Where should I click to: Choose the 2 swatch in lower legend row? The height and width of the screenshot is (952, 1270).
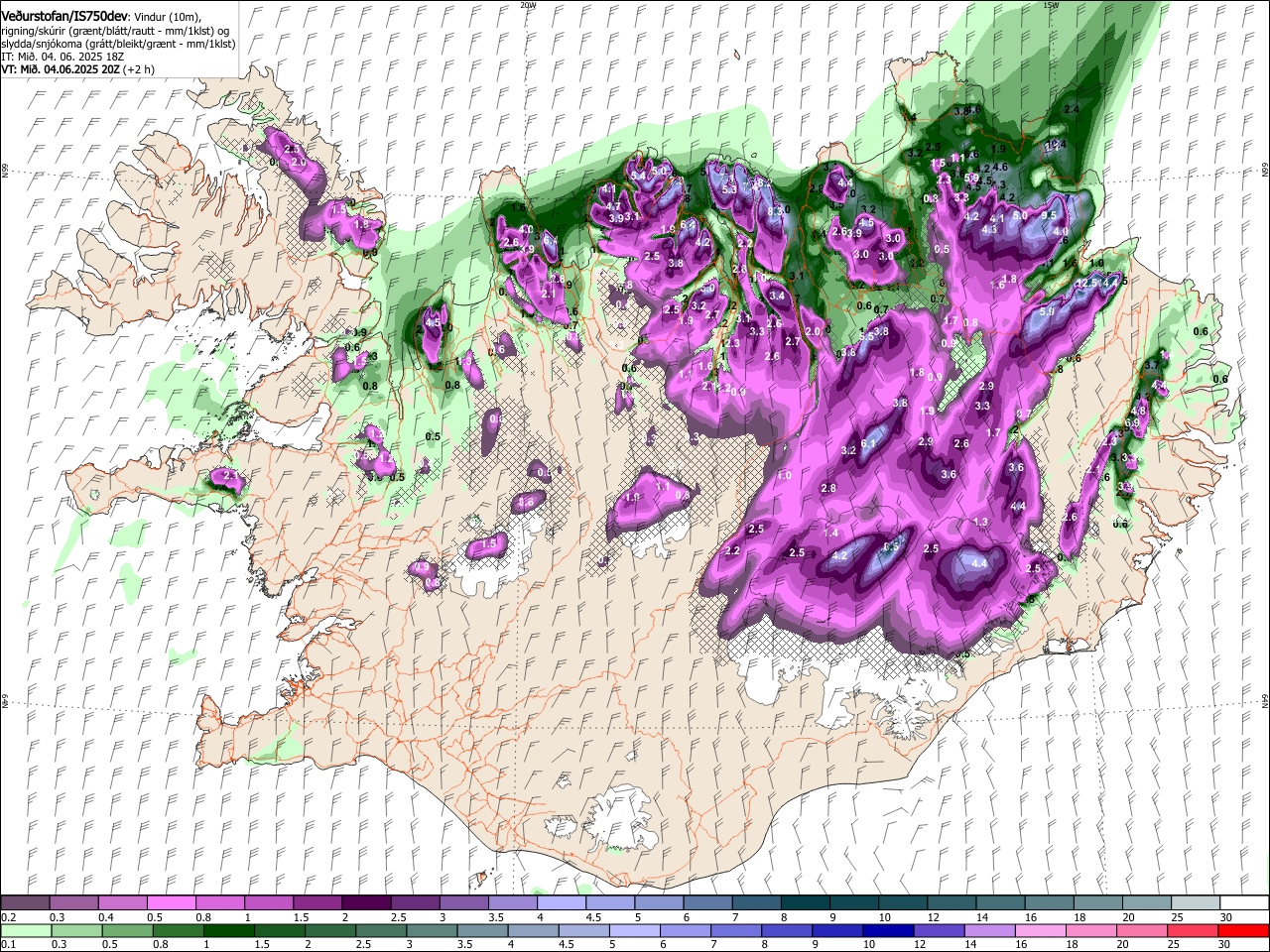click(x=330, y=930)
